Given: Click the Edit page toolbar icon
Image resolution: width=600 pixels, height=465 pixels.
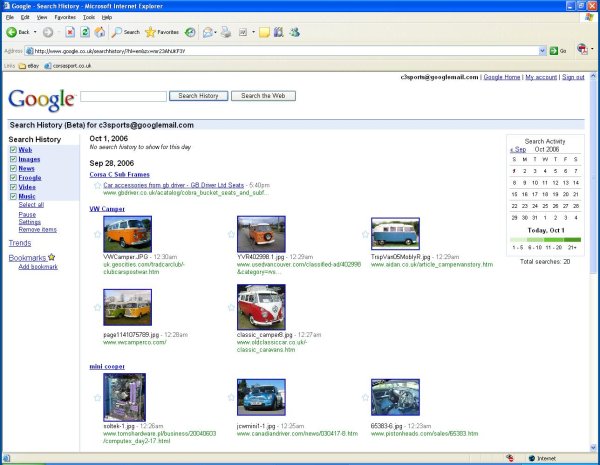Looking at the screenshot, I should [243, 33].
